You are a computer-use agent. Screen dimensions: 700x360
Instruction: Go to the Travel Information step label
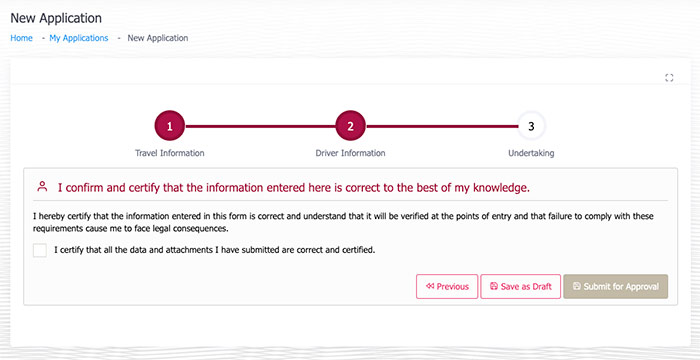(x=170, y=153)
